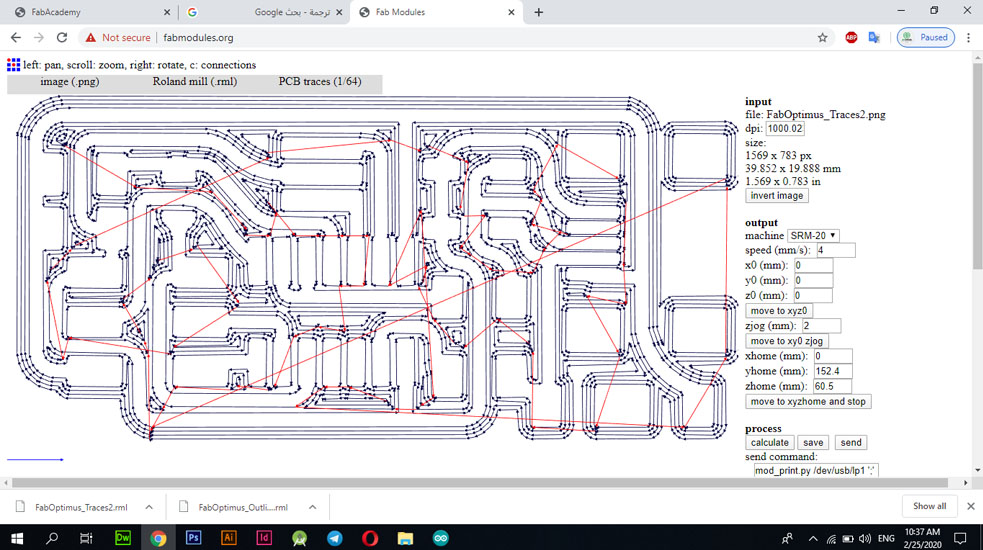Image resolution: width=983 pixels, height=550 pixels.
Task: Open the PCB traces (1/64) menu
Action: [320, 82]
